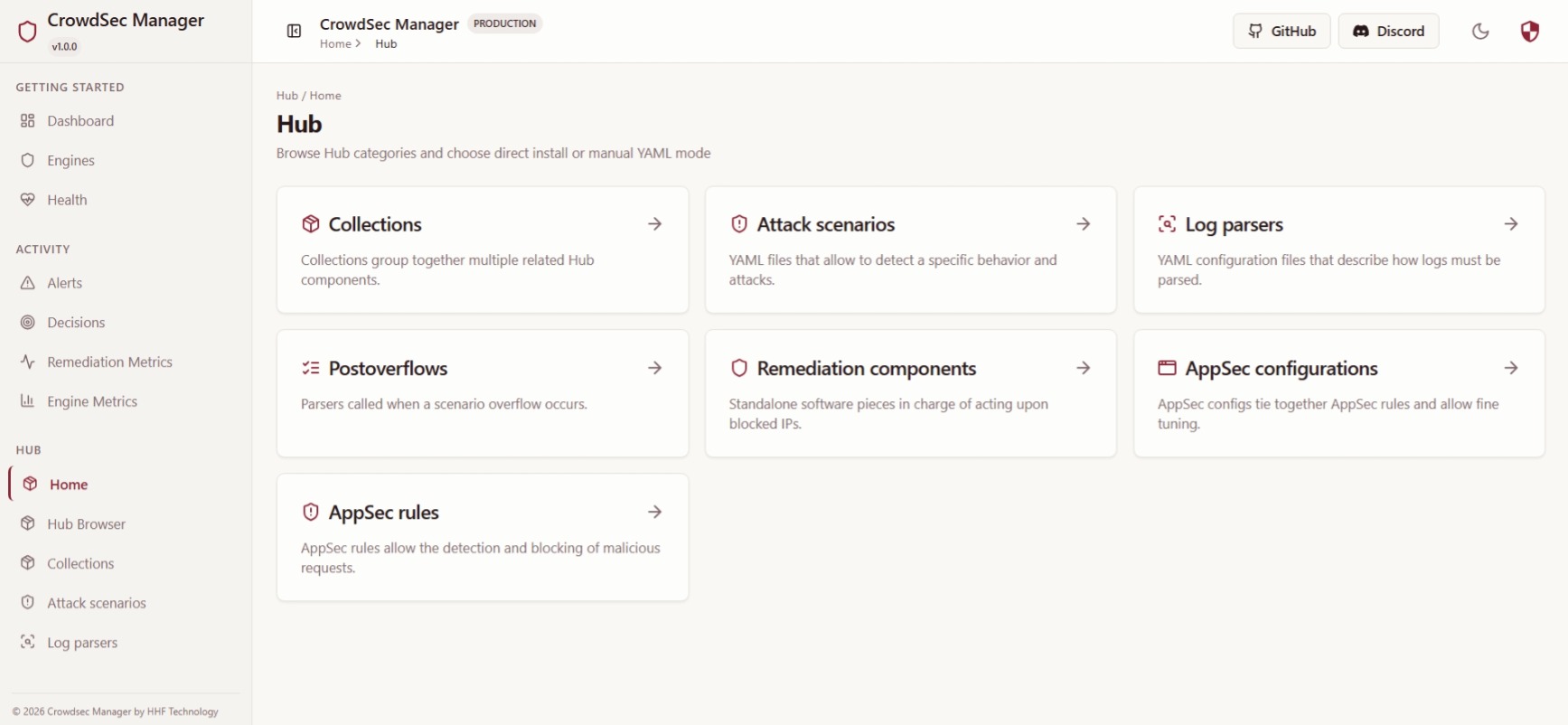Screen dimensions: 1568x725
Task: Click the v1.0.0 version label
Action: pyautogui.click(x=64, y=46)
